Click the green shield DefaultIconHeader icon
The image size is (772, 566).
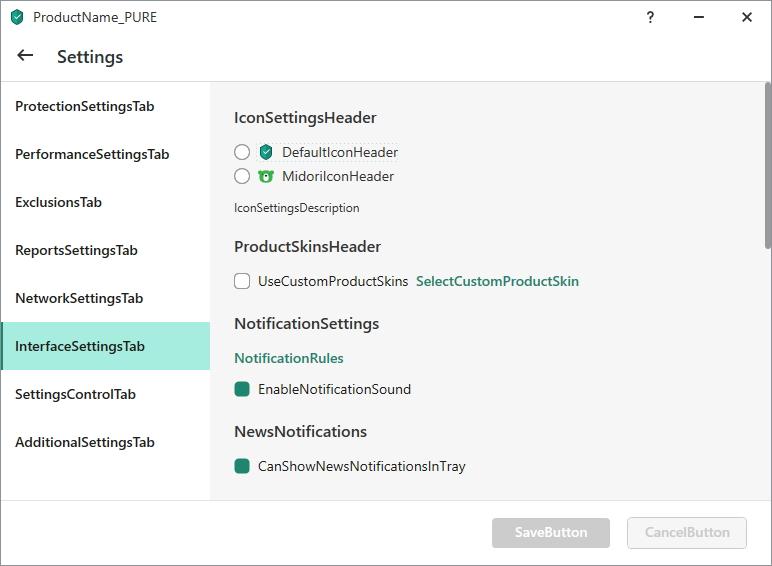coord(266,152)
